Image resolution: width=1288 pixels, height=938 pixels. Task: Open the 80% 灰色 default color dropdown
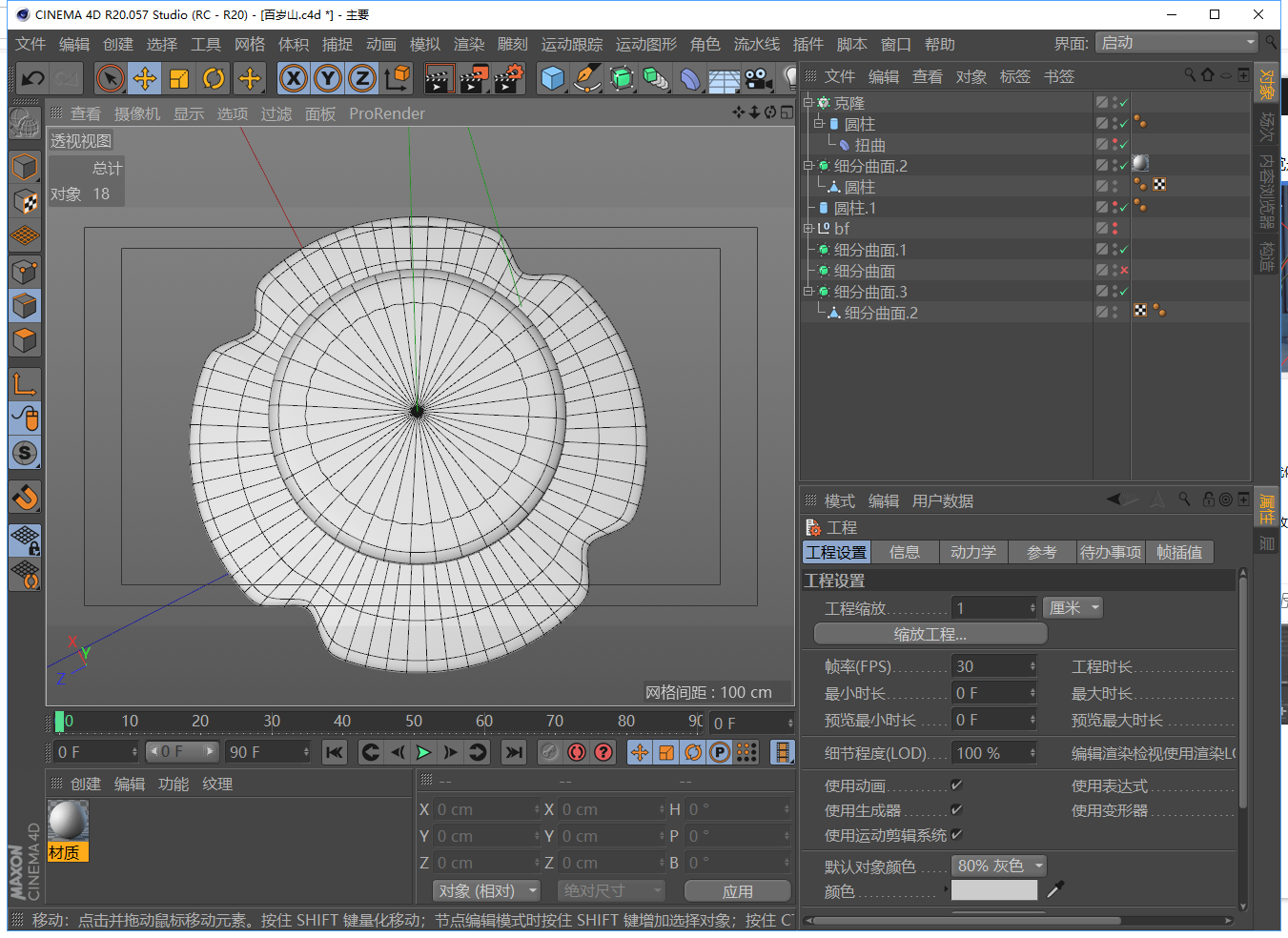point(999,866)
